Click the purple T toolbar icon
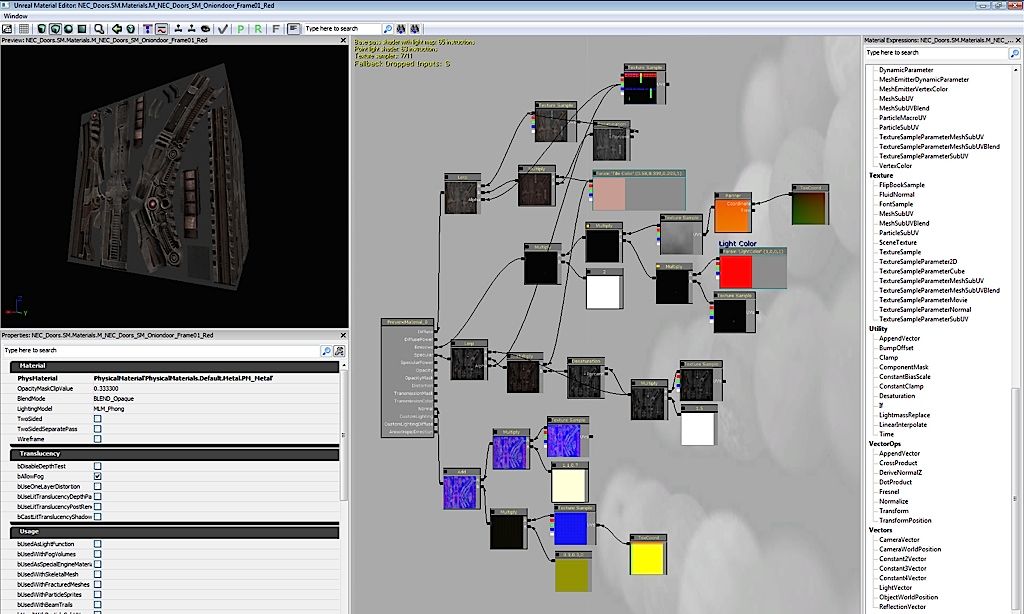Screen dimensions: 1024x614 point(148,29)
